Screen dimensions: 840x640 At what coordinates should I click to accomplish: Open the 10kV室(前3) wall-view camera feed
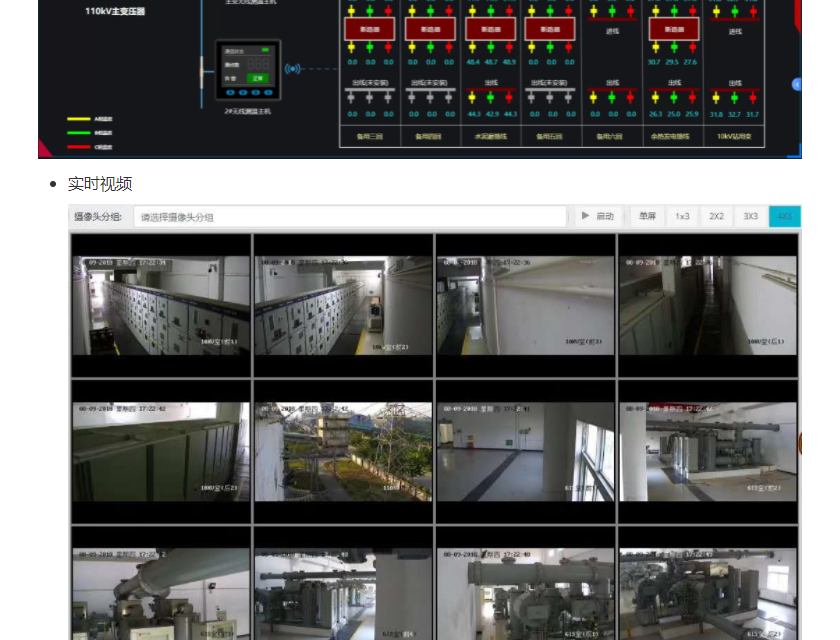click(x=526, y=305)
